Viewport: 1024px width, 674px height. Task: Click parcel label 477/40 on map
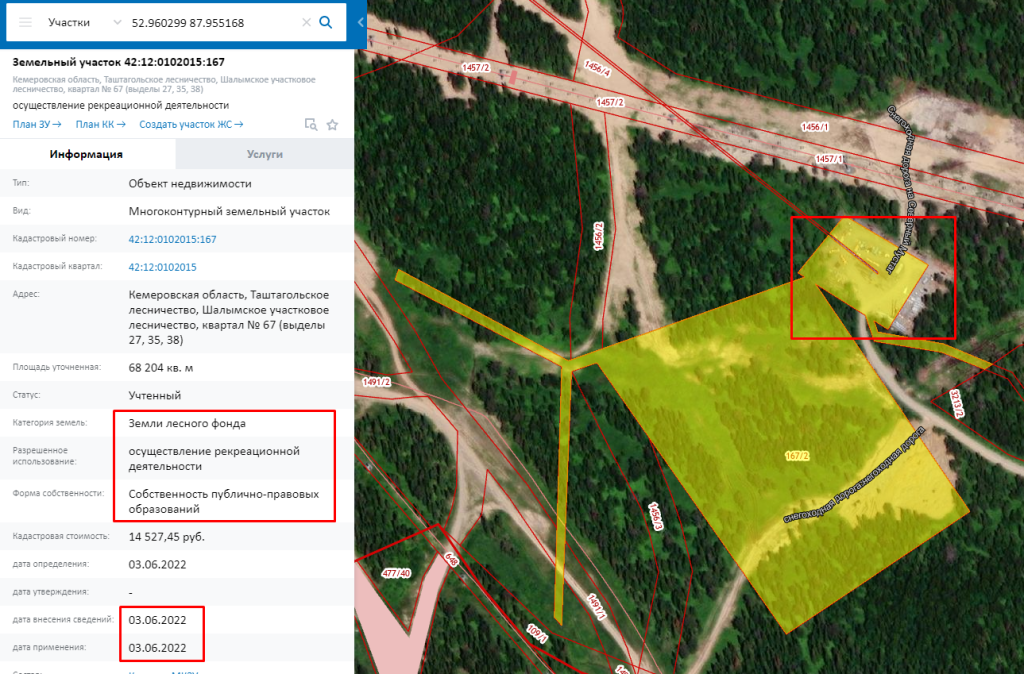click(397, 573)
